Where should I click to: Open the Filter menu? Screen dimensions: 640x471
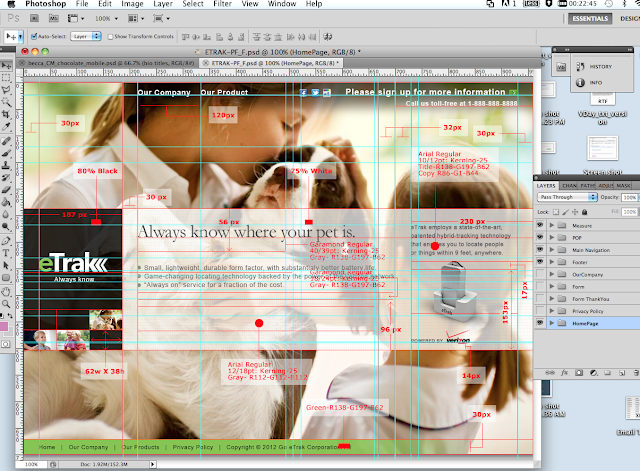pyautogui.click(x=222, y=4)
